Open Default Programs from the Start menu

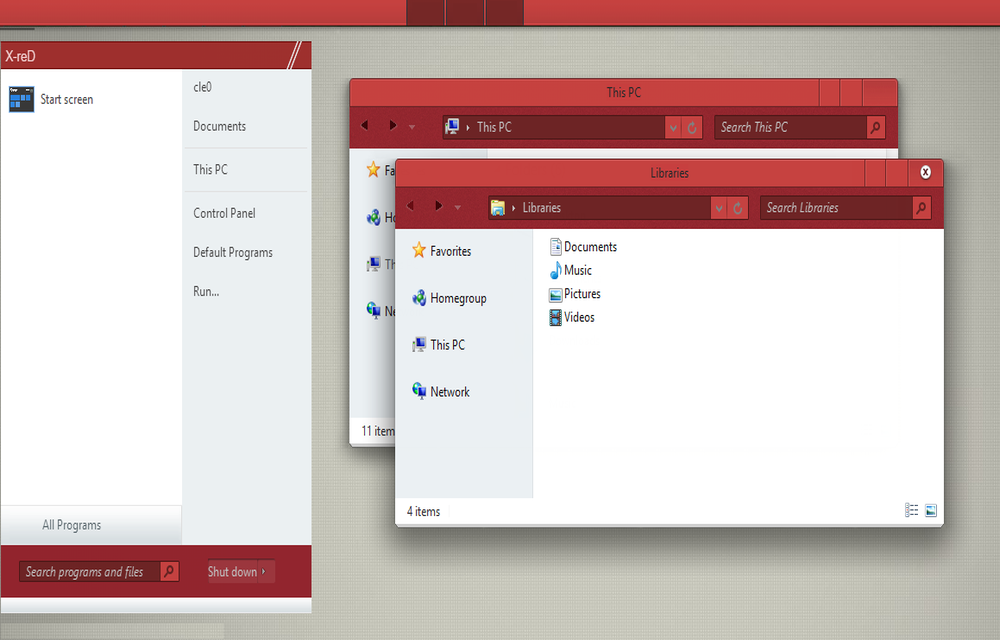[x=233, y=252]
